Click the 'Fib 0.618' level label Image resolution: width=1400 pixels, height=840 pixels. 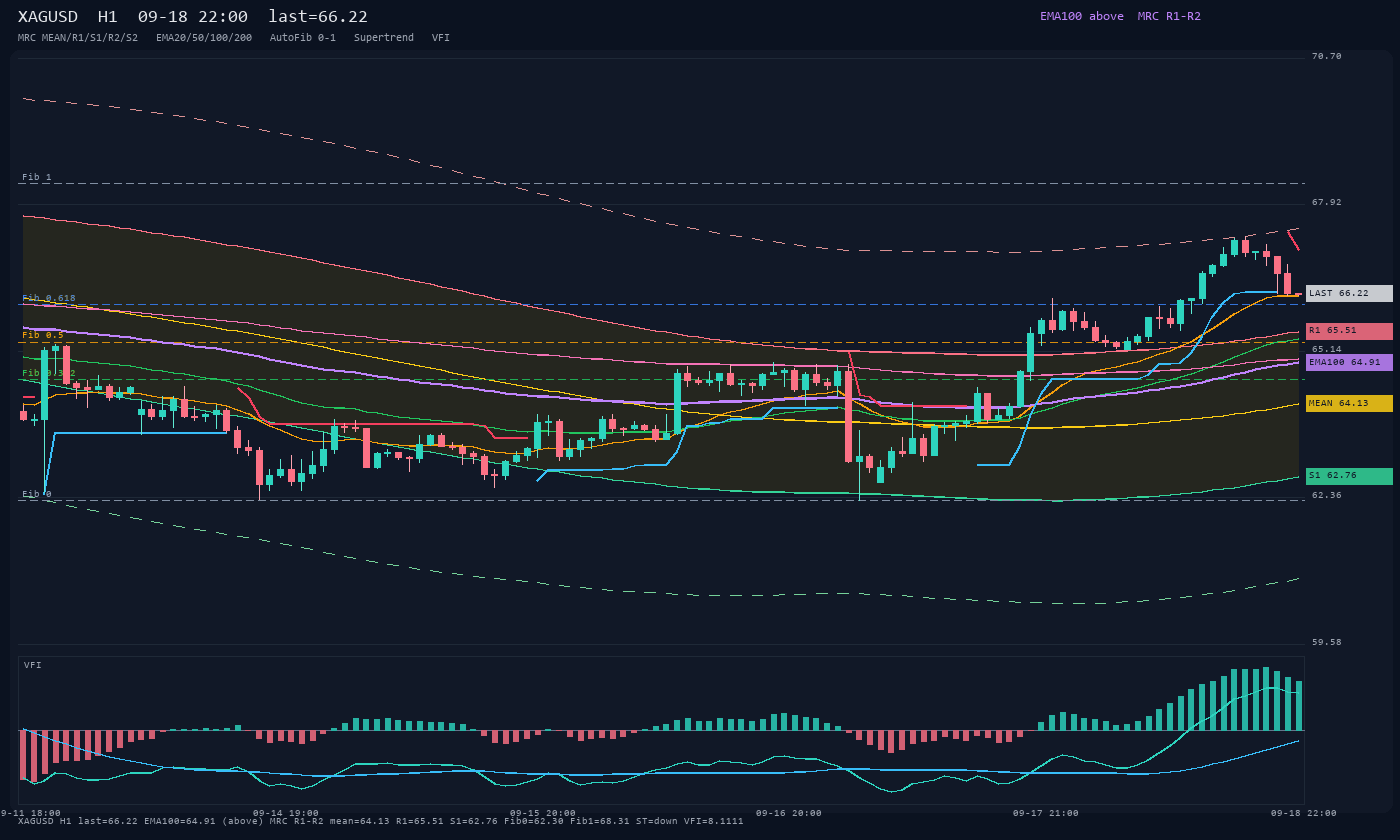(49, 298)
